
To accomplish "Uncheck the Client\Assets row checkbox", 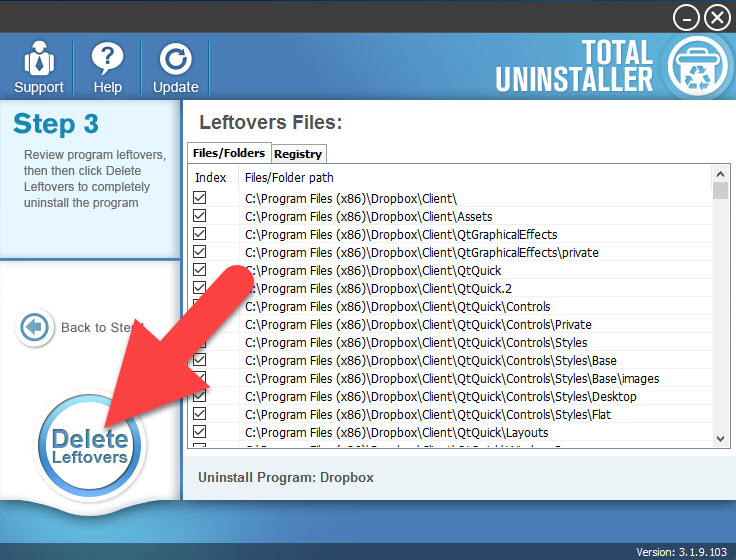I will 199,215.
